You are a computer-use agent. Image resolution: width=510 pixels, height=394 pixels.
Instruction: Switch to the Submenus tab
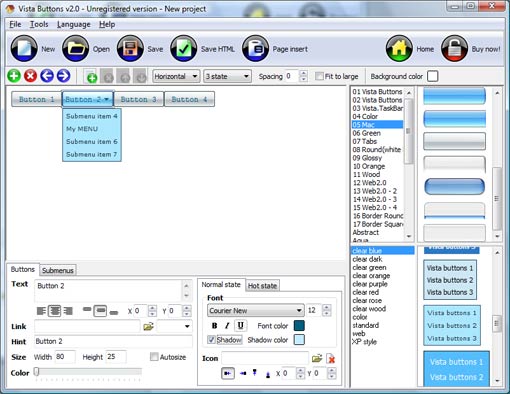coord(58,270)
